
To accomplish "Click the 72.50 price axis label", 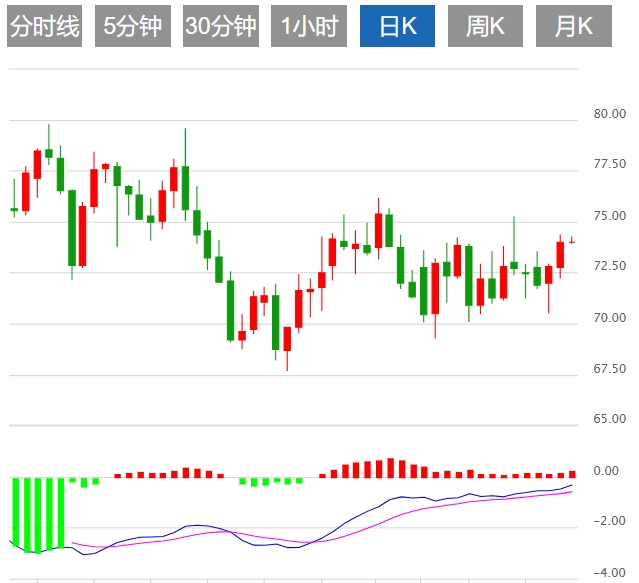I will [610, 267].
